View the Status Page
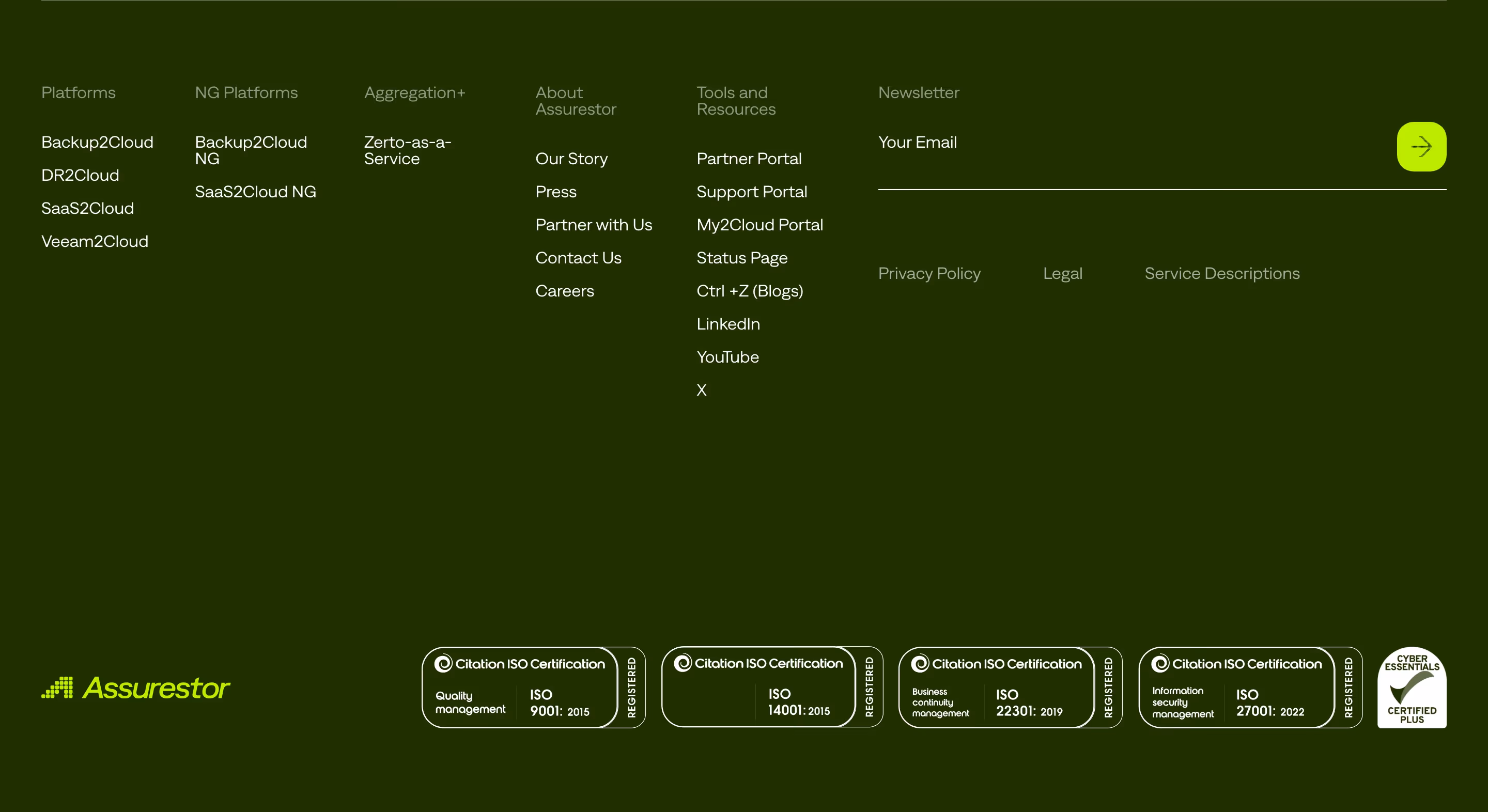This screenshot has height=812, width=1488. click(x=742, y=258)
